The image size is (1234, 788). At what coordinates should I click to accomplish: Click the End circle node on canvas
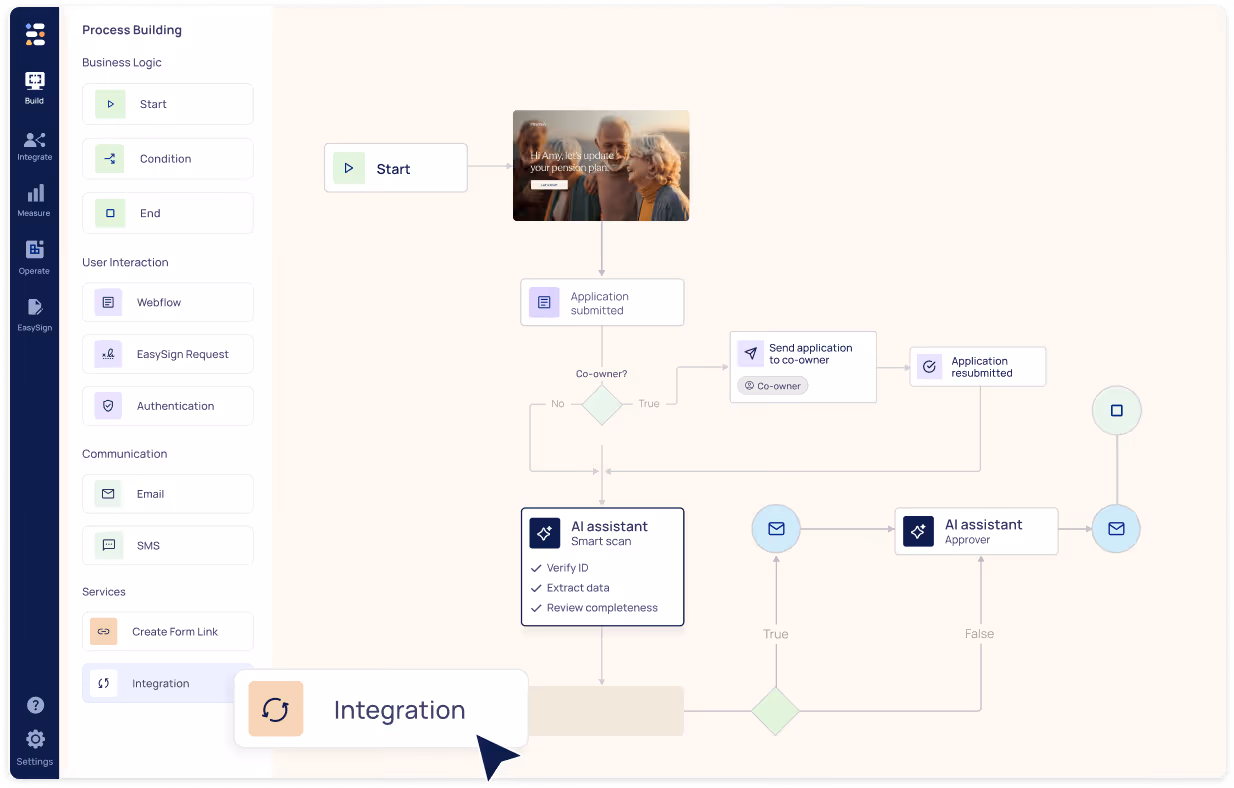tap(1116, 411)
